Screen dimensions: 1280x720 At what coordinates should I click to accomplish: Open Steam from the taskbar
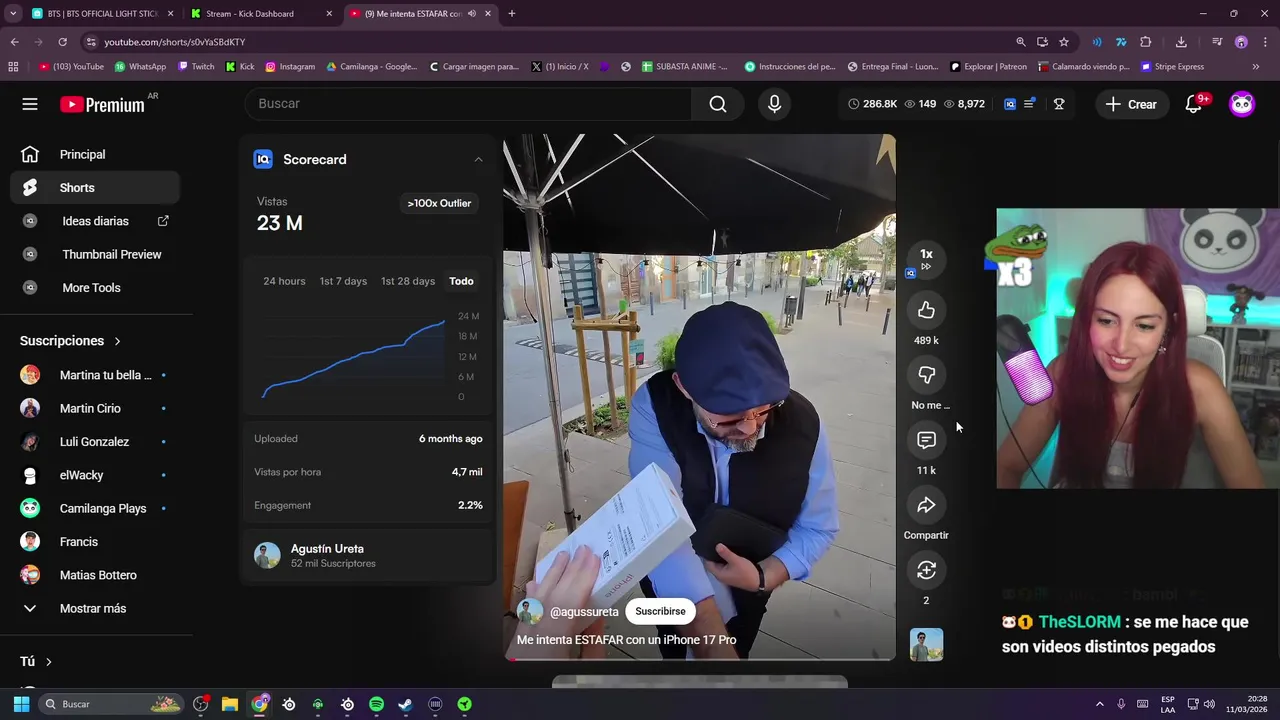pos(405,704)
